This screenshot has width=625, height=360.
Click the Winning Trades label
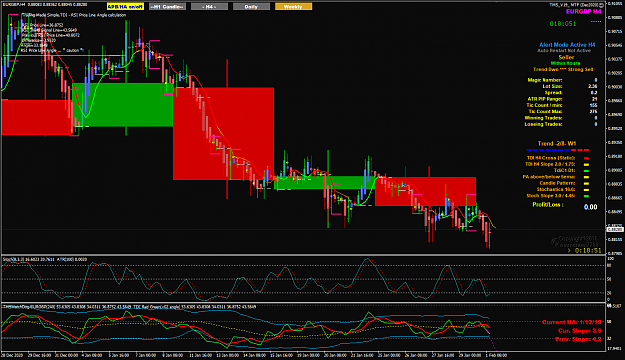[x=544, y=118]
